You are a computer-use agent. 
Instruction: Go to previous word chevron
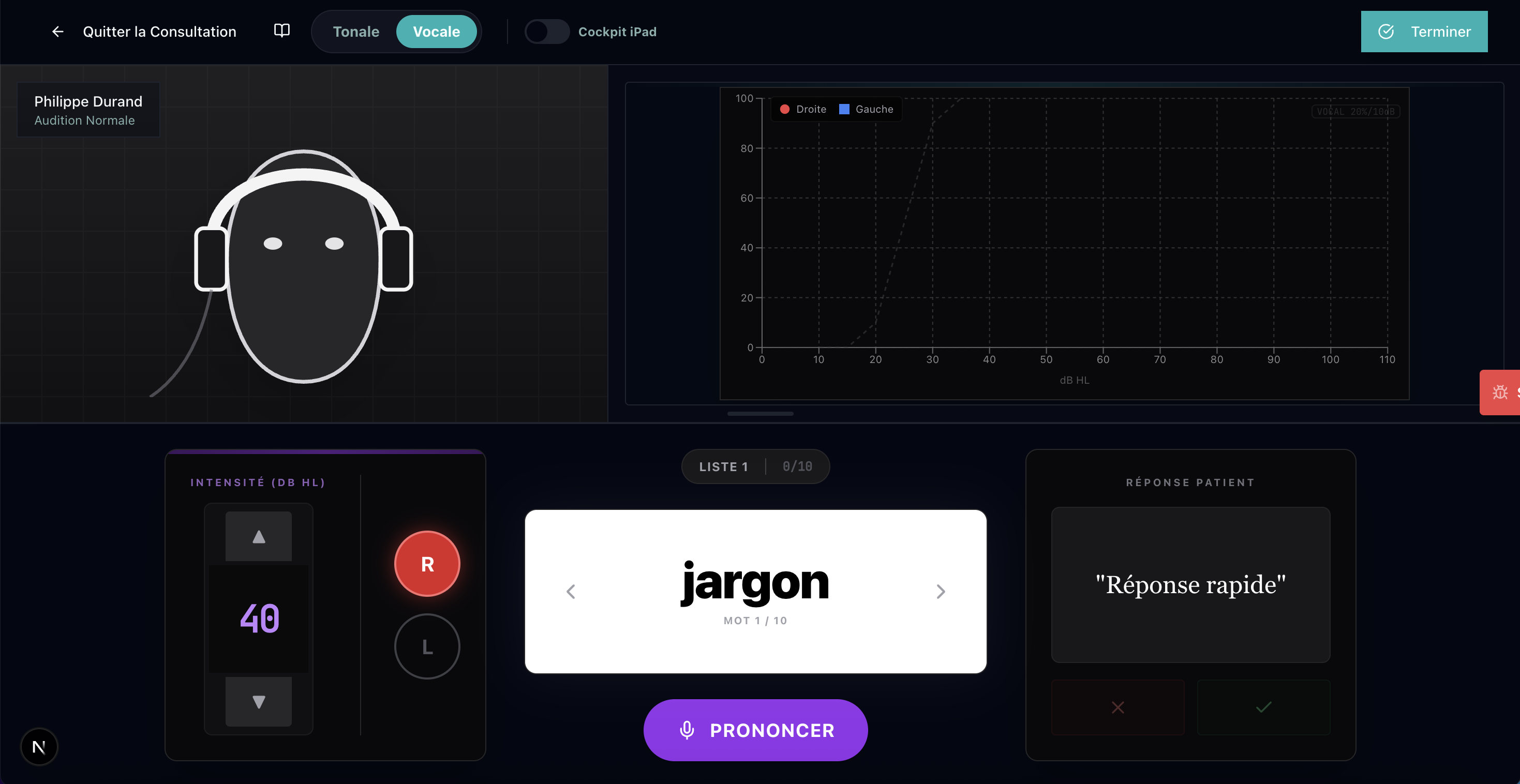point(571,592)
